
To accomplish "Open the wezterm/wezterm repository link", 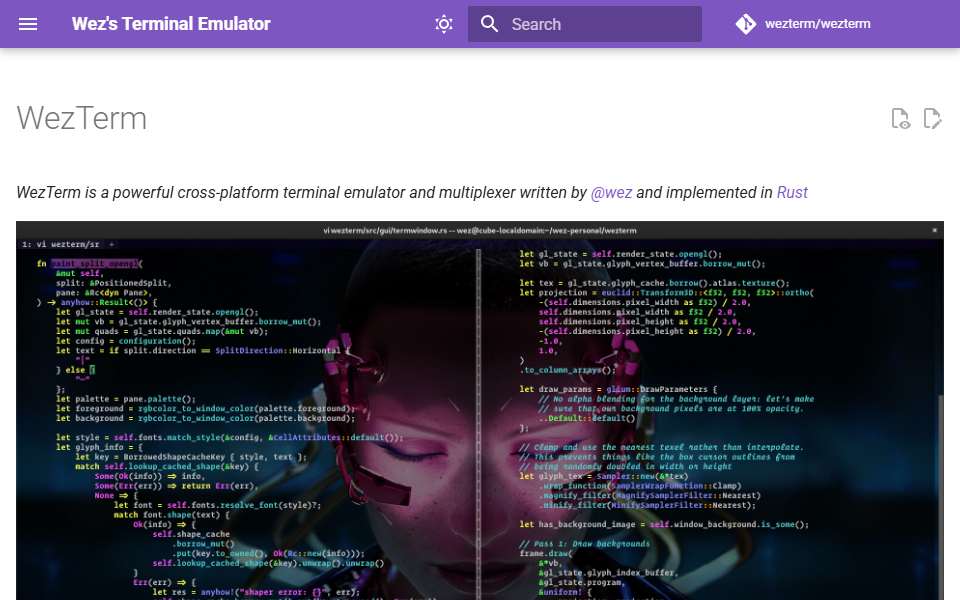I will pyautogui.click(x=803, y=24).
